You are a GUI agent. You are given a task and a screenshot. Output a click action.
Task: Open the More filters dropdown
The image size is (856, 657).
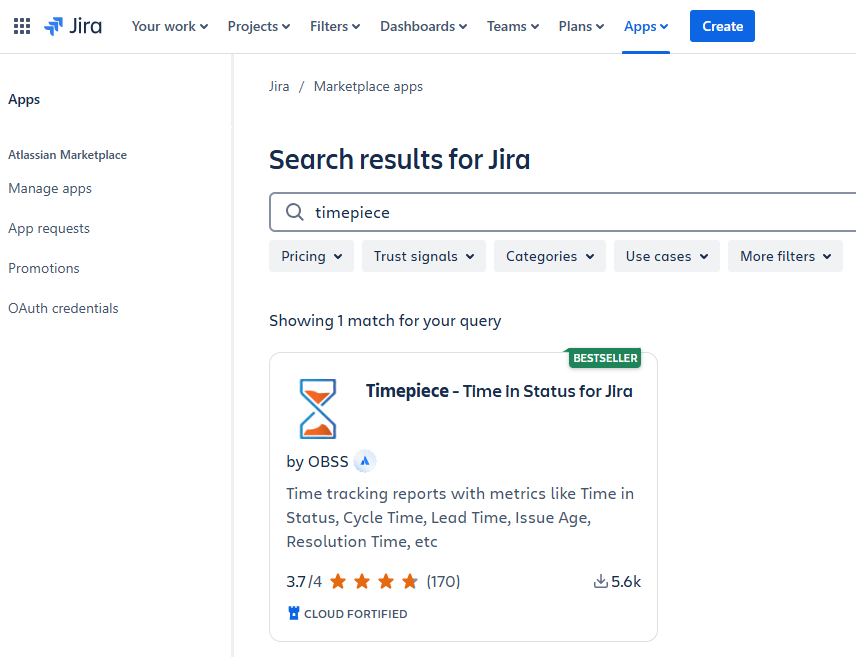[785, 256]
